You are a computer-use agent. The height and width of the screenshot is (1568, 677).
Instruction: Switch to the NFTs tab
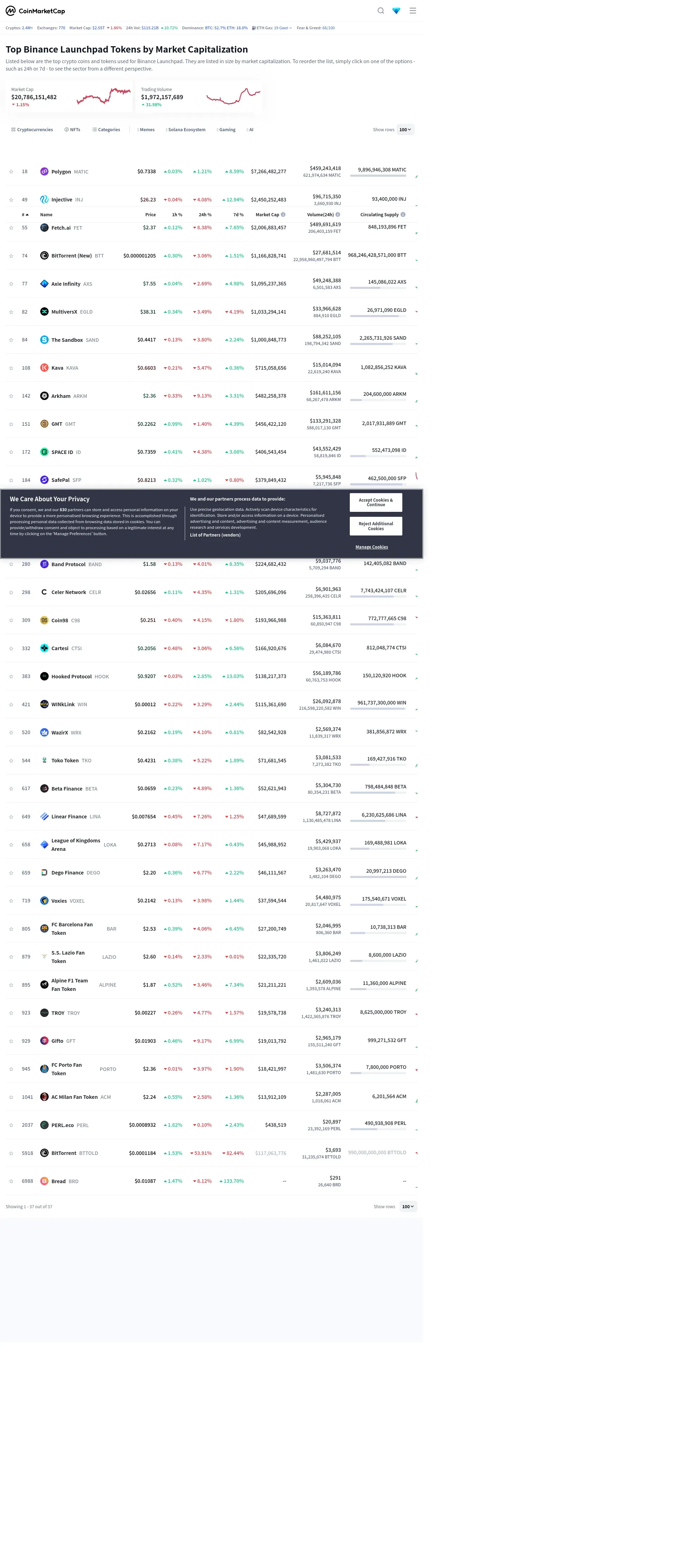pyautogui.click(x=72, y=130)
